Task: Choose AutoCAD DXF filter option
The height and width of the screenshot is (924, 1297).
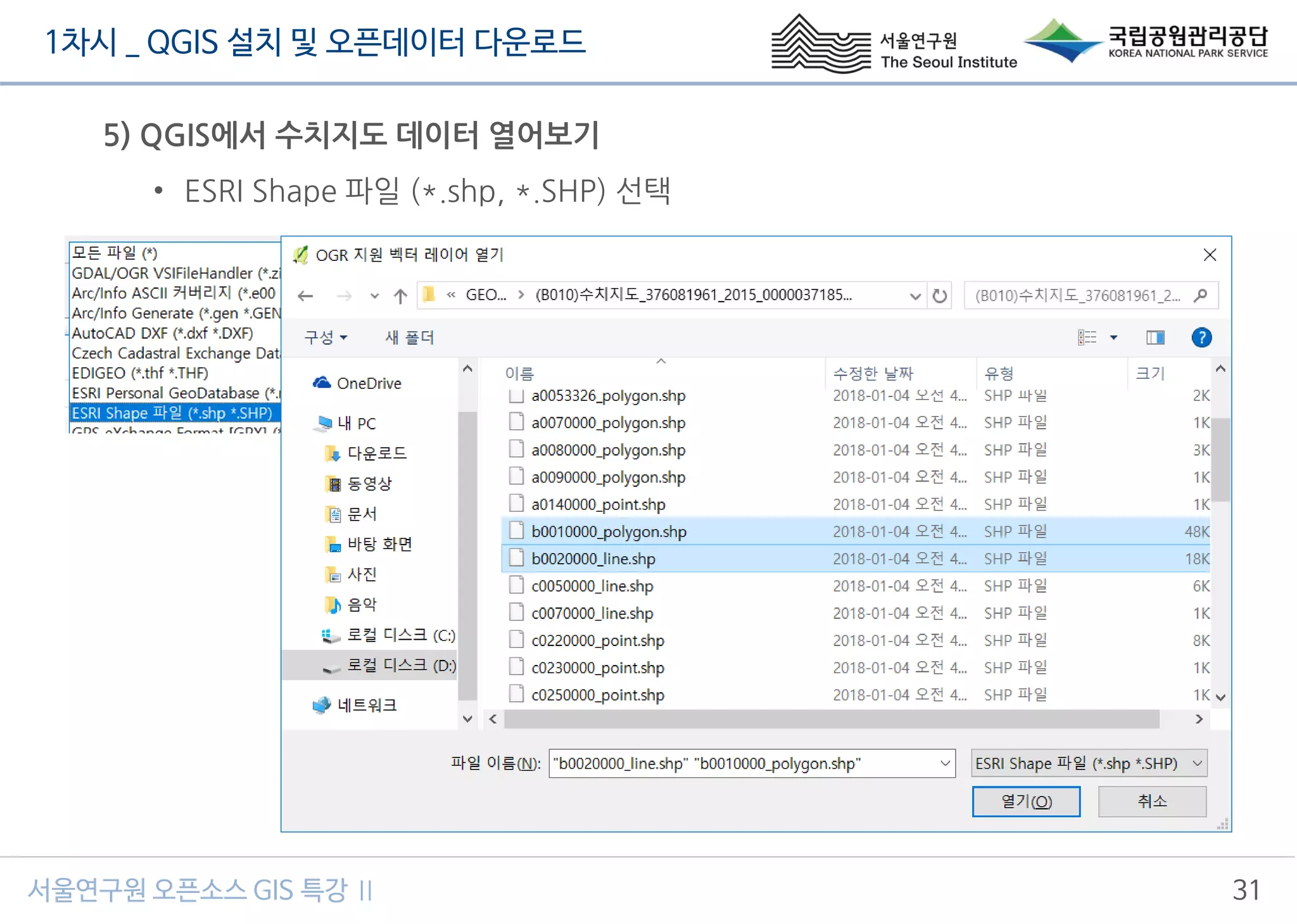Action: [175, 333]
